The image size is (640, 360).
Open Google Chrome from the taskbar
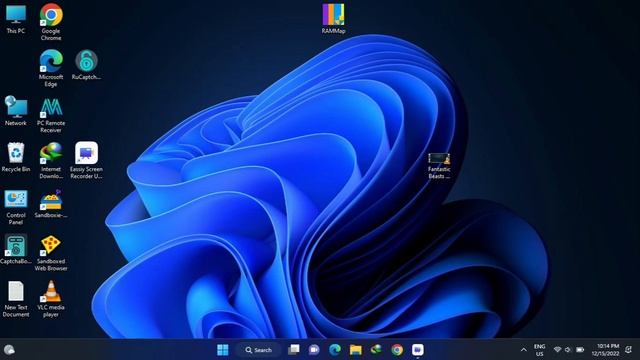pos(397,350)
